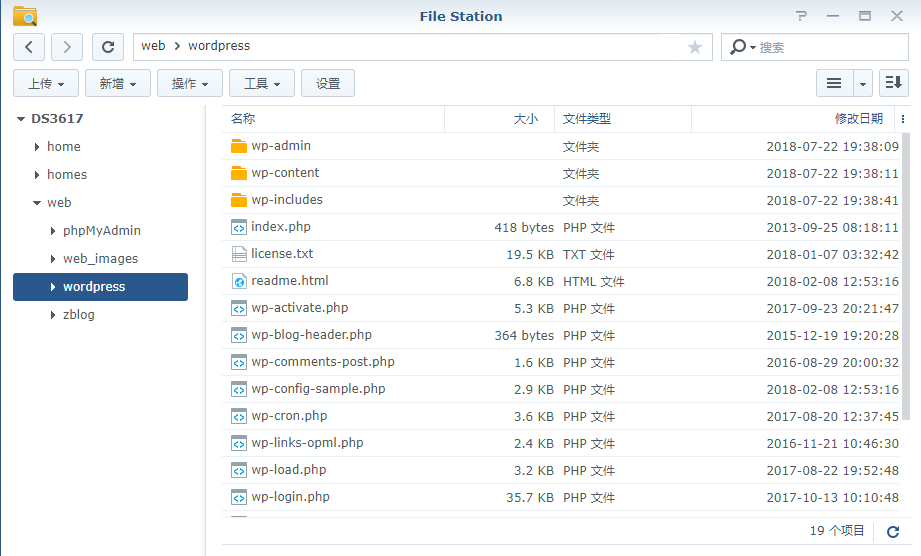The image size is (921, 556).
Task: Expand the phpMyAdmin folder in tree
Action: tap(53, 231)
